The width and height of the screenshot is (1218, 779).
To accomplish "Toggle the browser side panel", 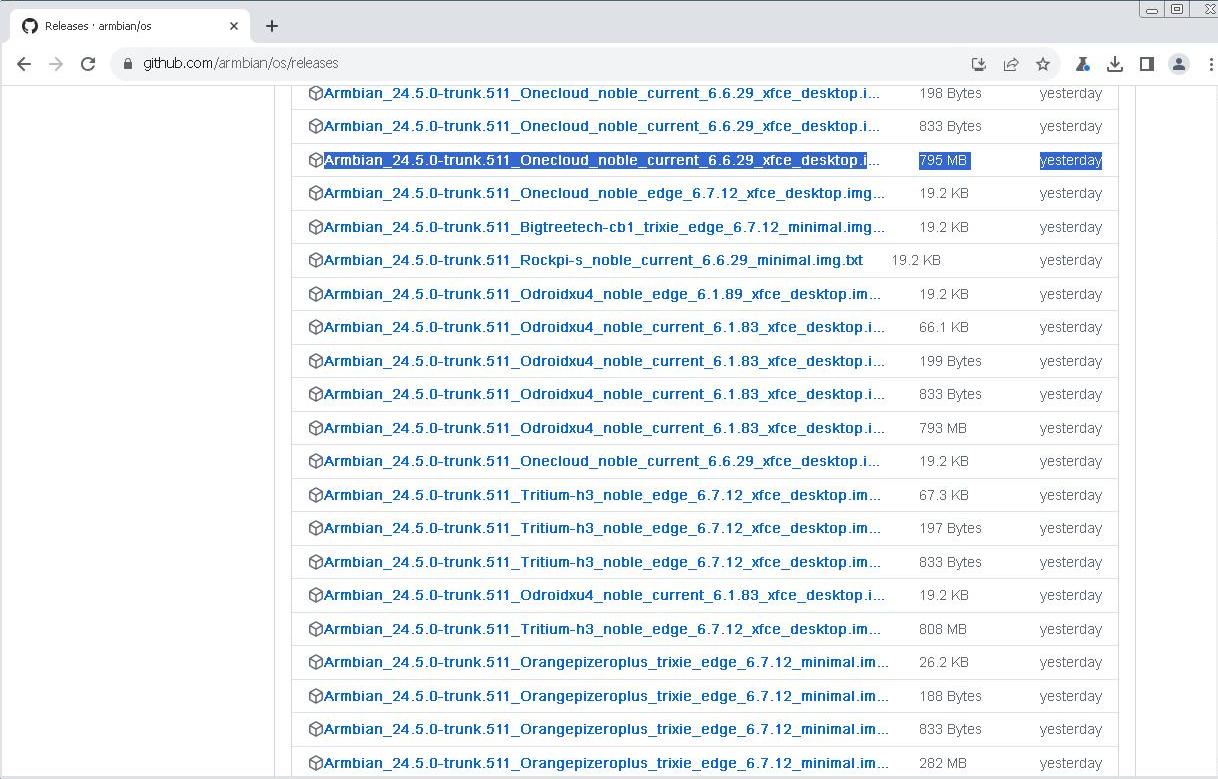I will point(1147,64).
